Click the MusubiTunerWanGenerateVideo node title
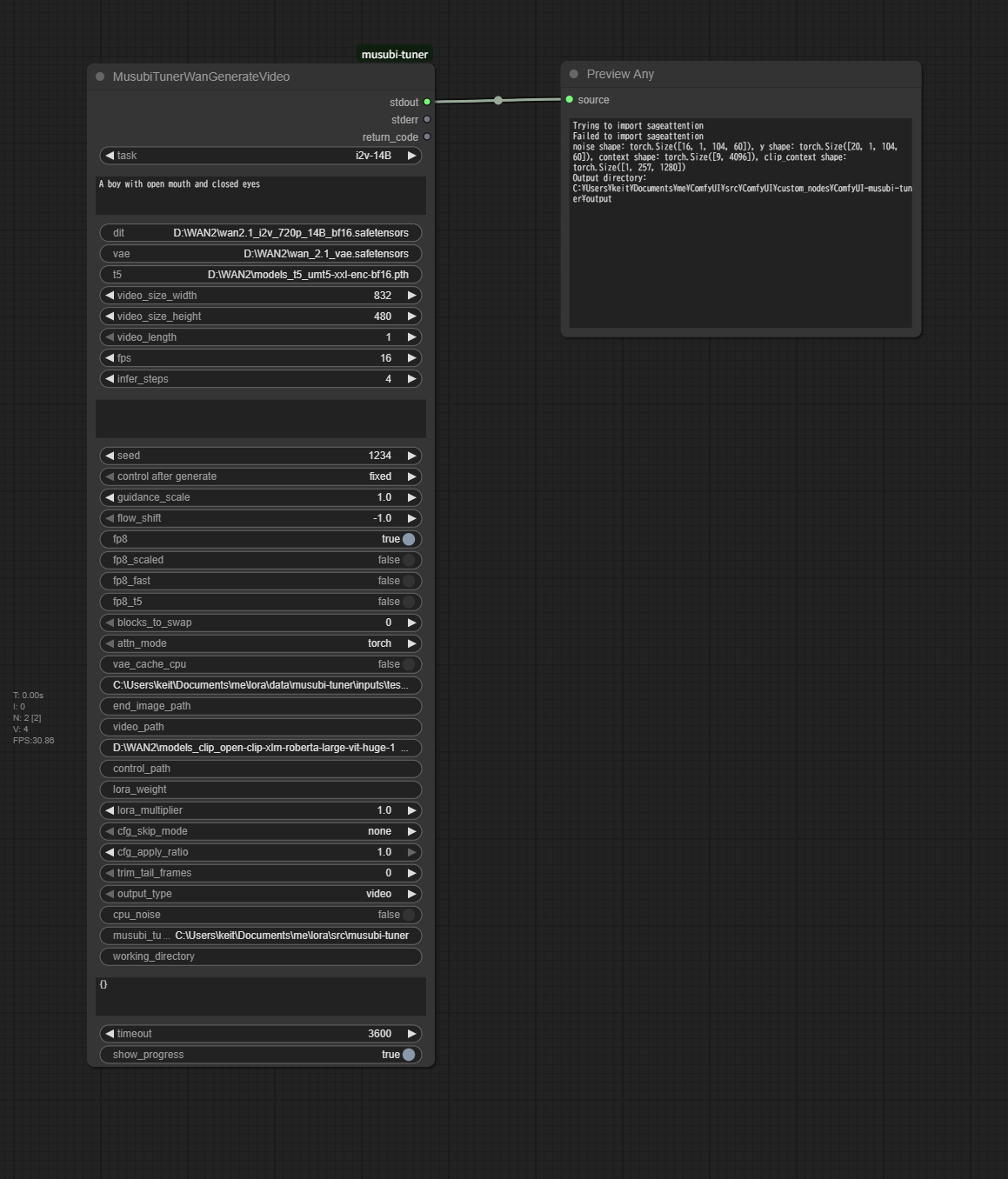 point(201,77)
